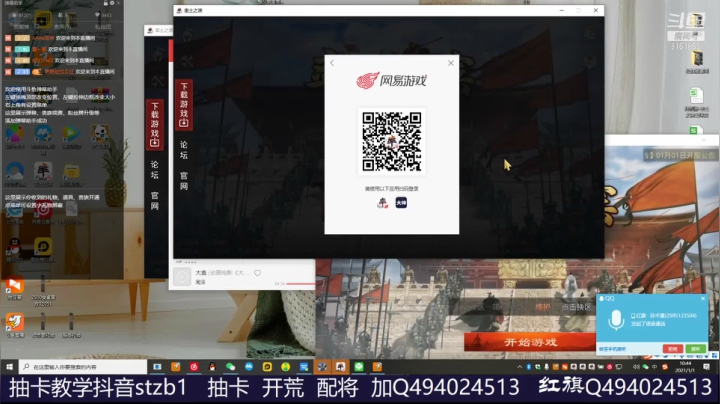720x404 pixels.
Task: Open the QQ penguin taskbar icon
Action: tap(212, 366)
